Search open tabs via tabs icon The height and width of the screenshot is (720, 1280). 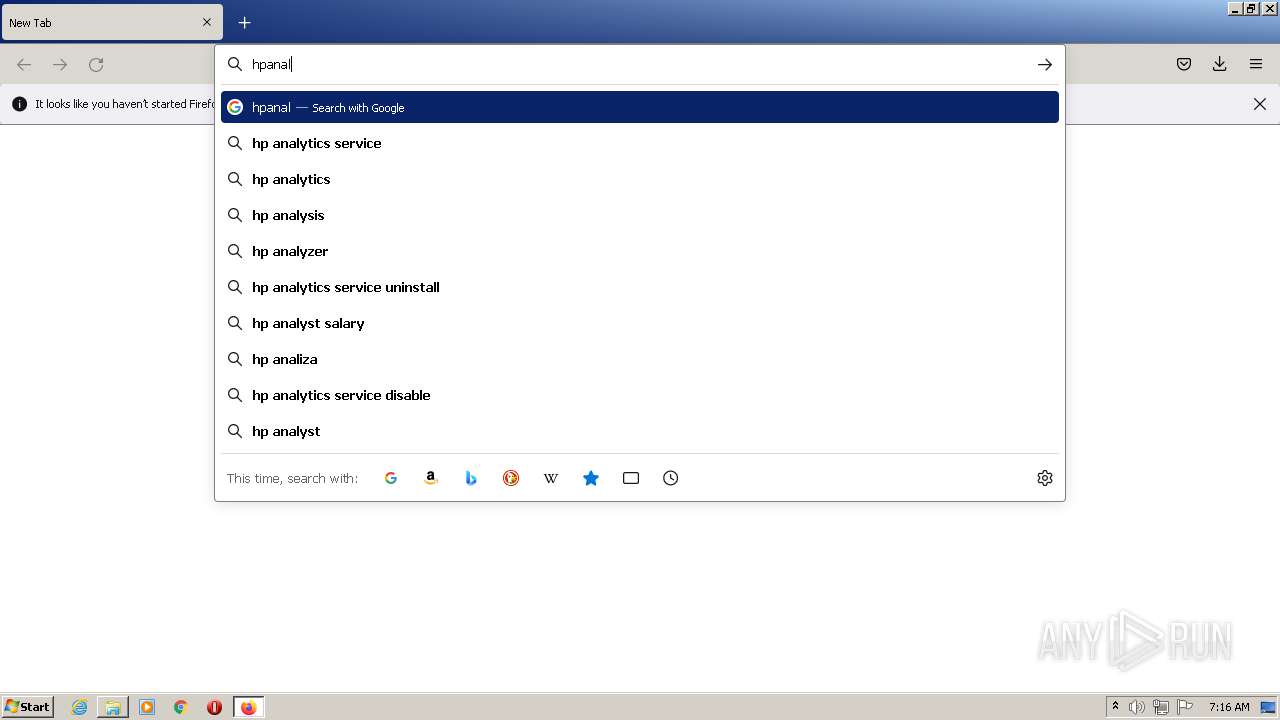coord(631,478)
